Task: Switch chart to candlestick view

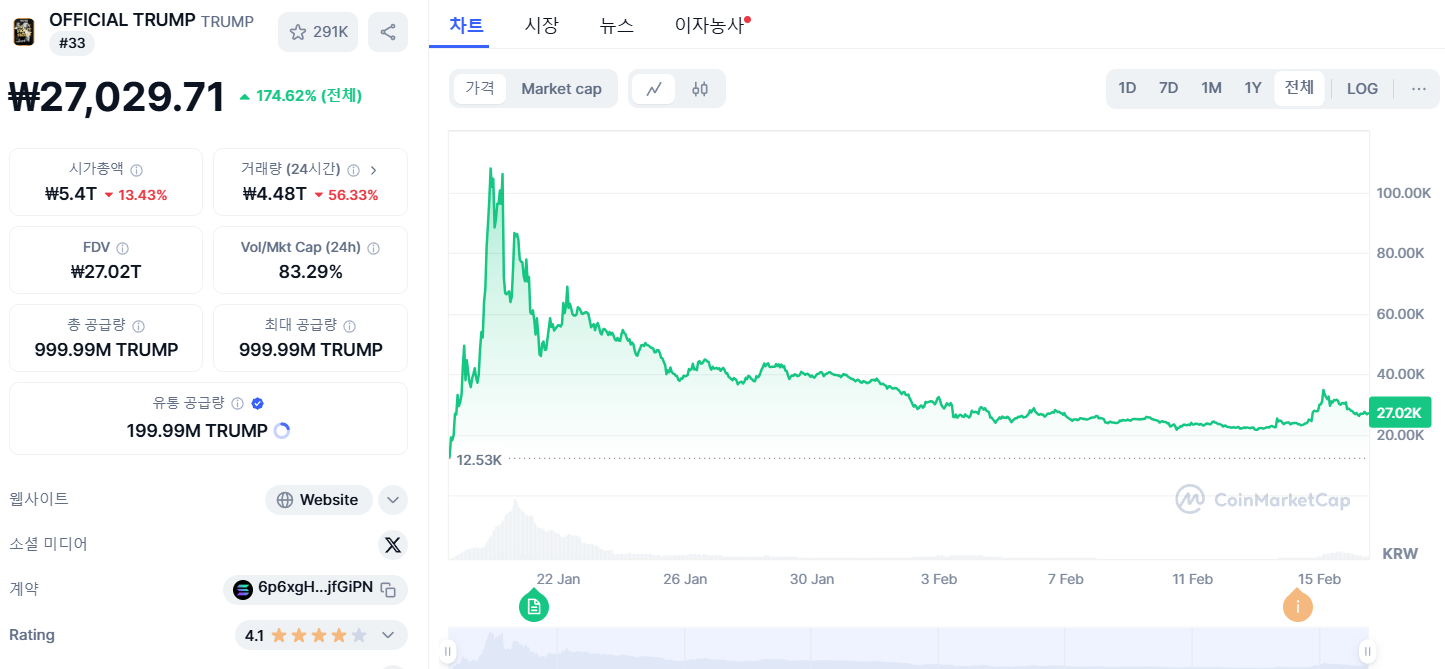Action: pyautogui.click(x=699, y=88)
